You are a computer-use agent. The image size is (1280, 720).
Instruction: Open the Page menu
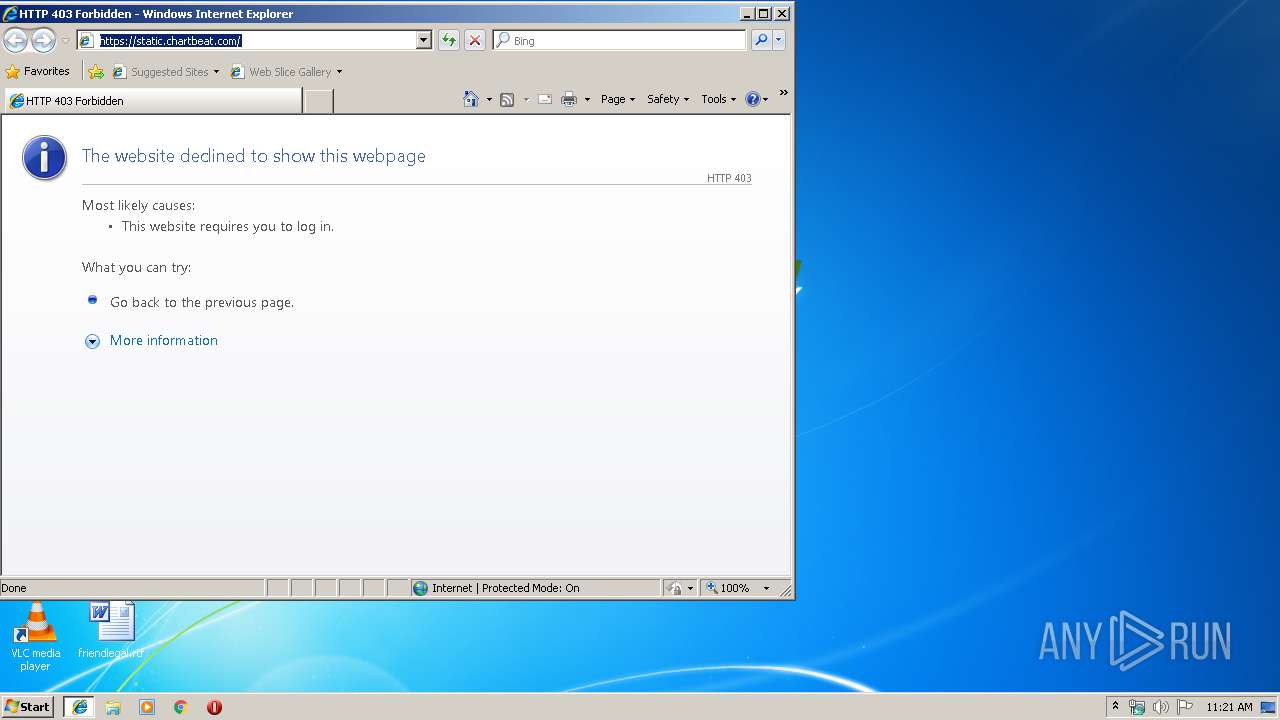tap(618, 99)
